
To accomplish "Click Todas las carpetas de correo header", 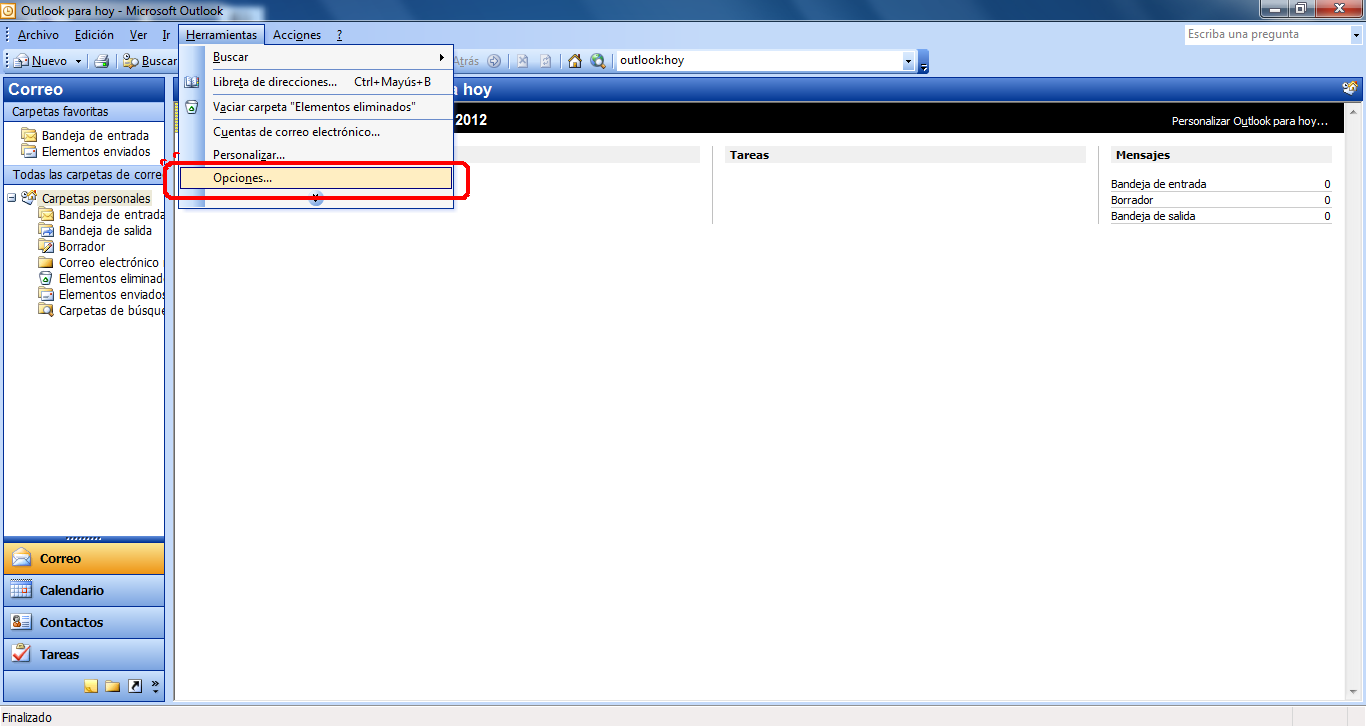I will [x=84, y=174].
